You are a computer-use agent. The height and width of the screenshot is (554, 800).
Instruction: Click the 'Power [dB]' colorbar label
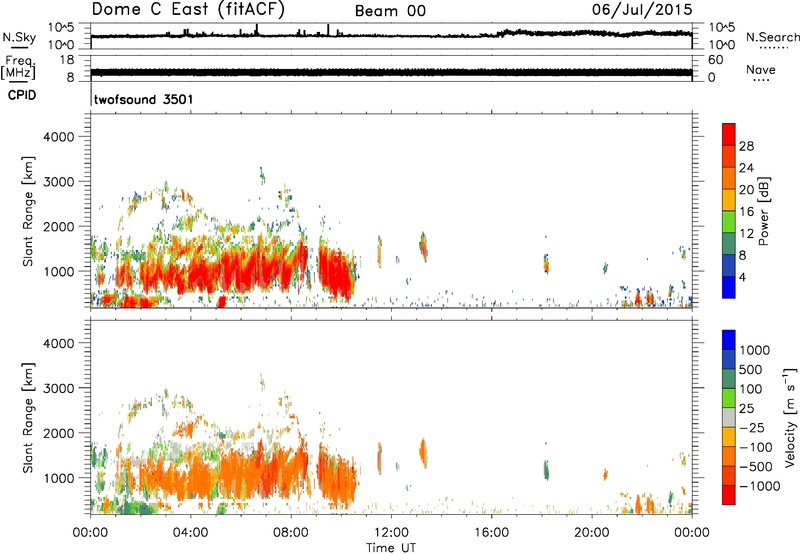763,211
